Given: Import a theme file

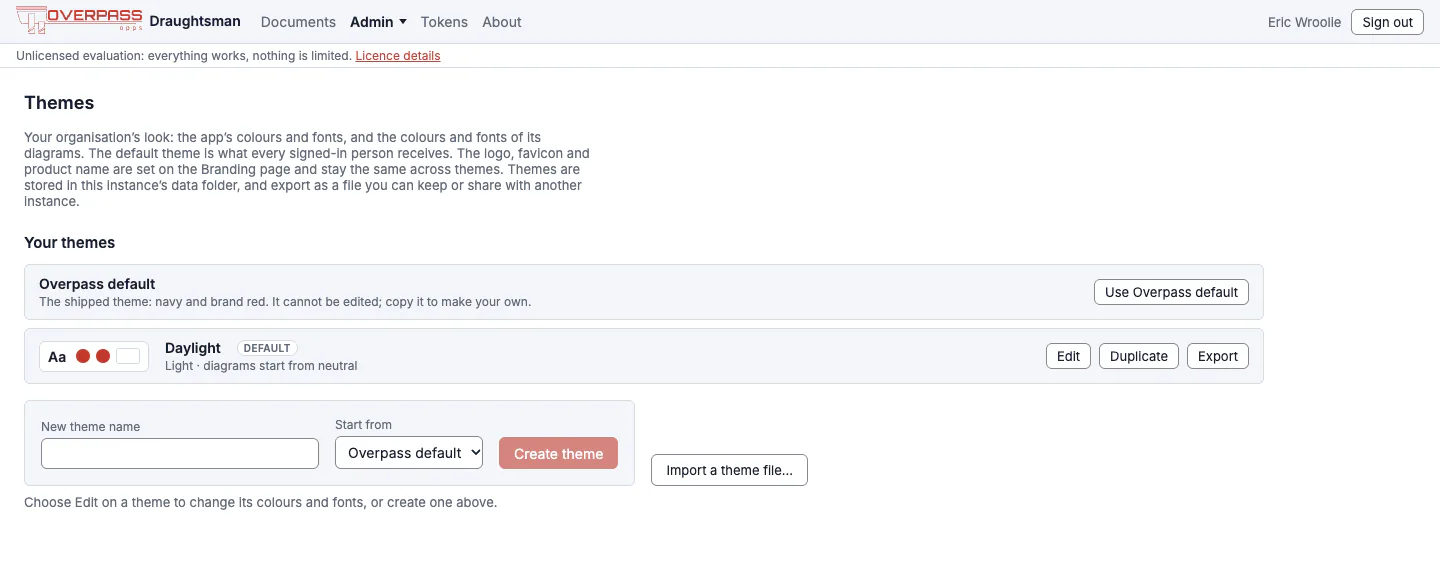Looking at the screenshot, I should pos(729,470).
